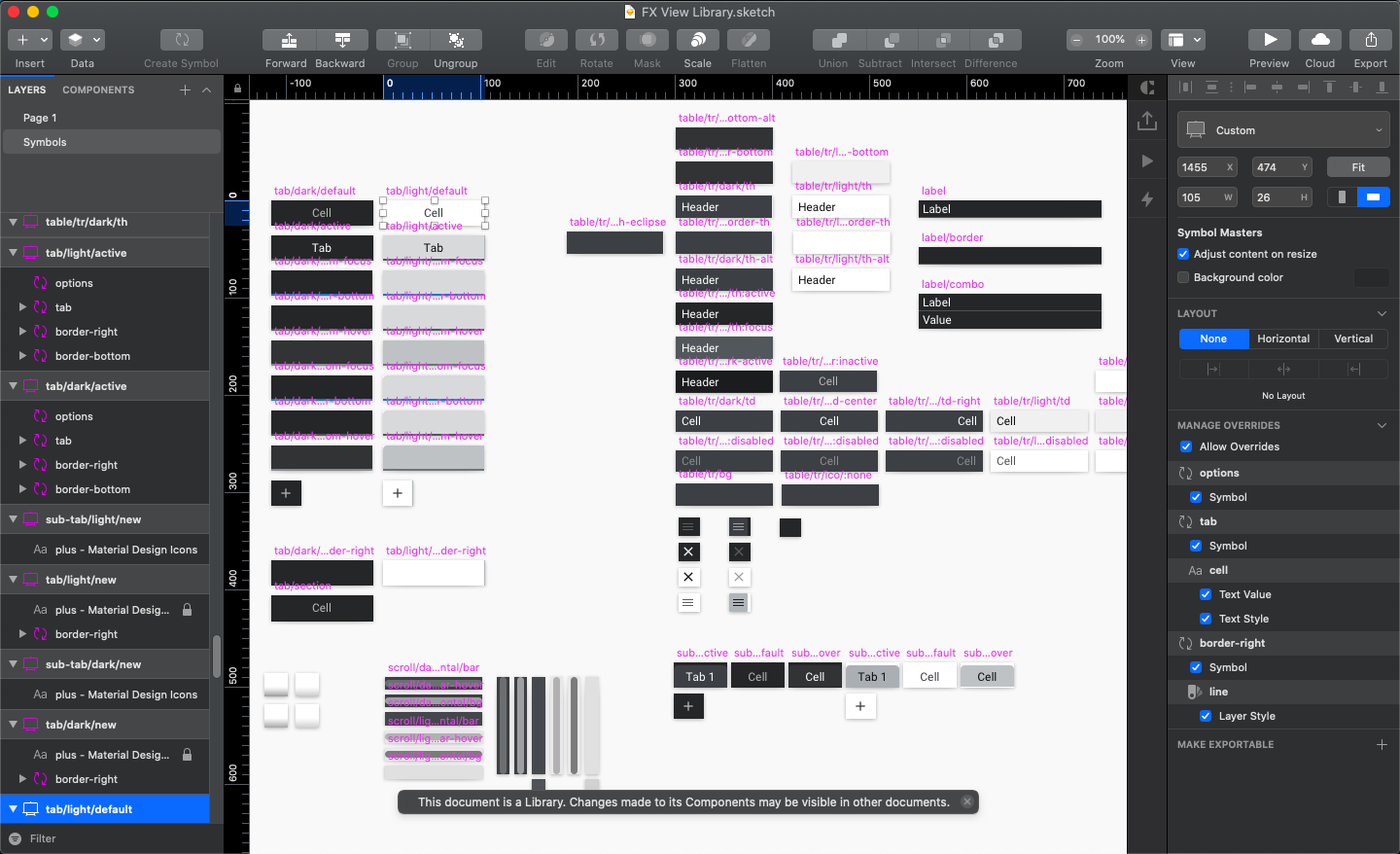Send layer Backward in toolbar
Viewport: 1400px width, 854px height.
[342, 40]
